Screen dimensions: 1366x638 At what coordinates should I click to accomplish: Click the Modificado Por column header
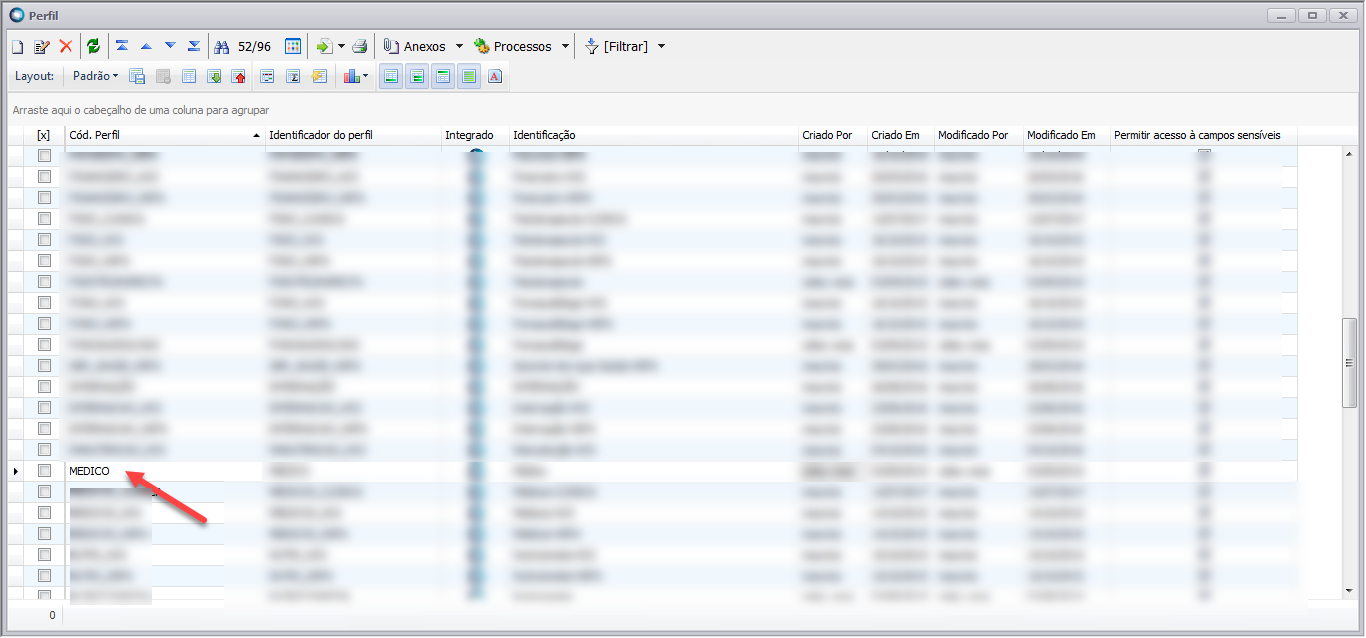(979, 135)
